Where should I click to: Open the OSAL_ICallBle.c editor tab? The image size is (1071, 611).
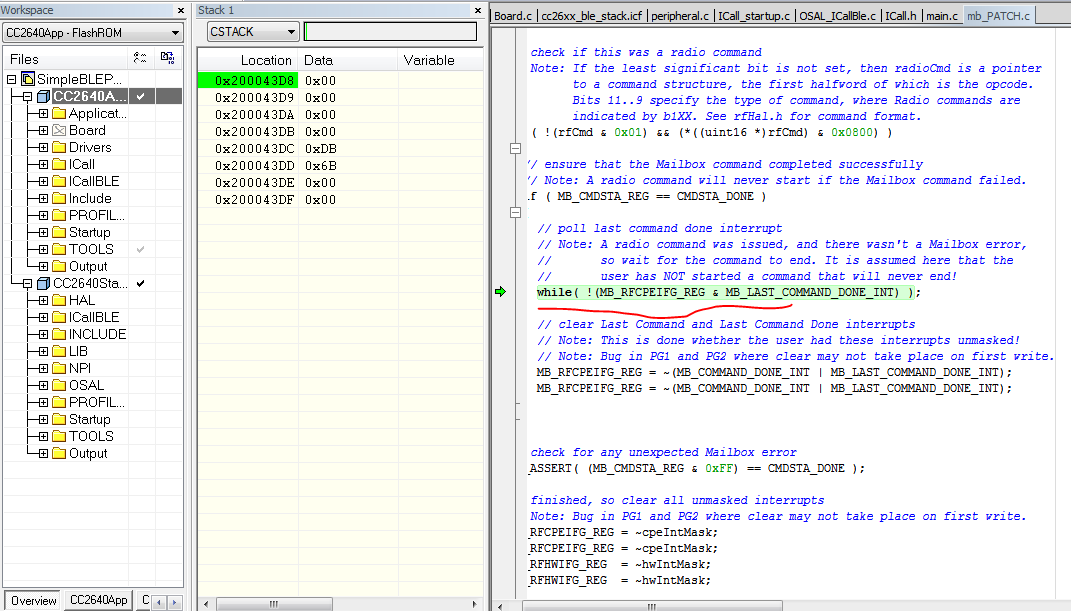pyautogui.click(x=837, y=16)
